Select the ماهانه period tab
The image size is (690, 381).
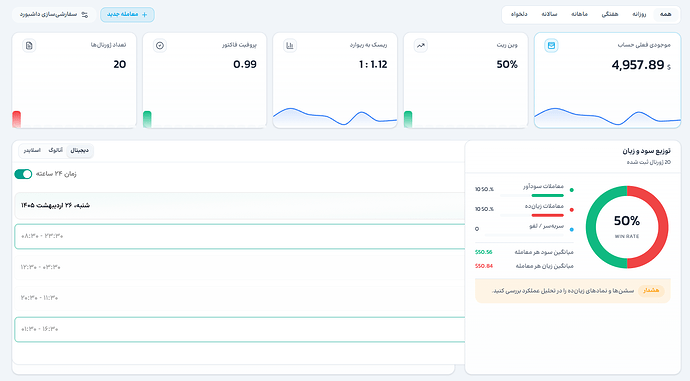(580, 15)
